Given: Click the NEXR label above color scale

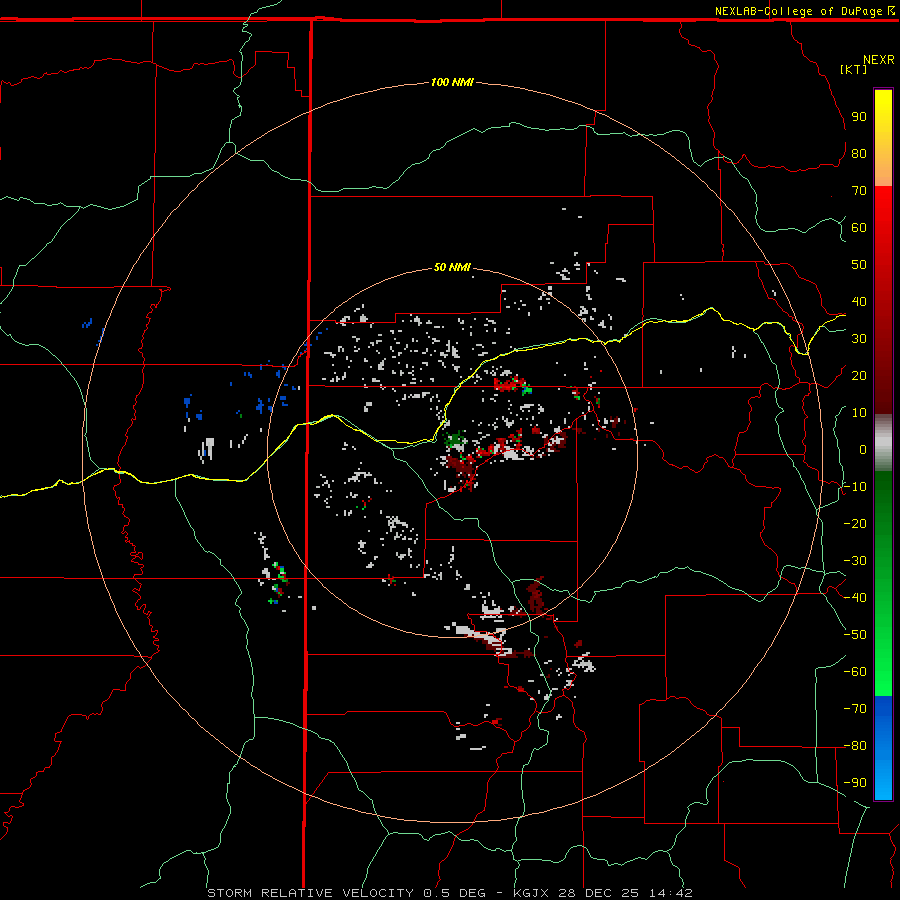Looking at the screenshot, I should 879,60.
